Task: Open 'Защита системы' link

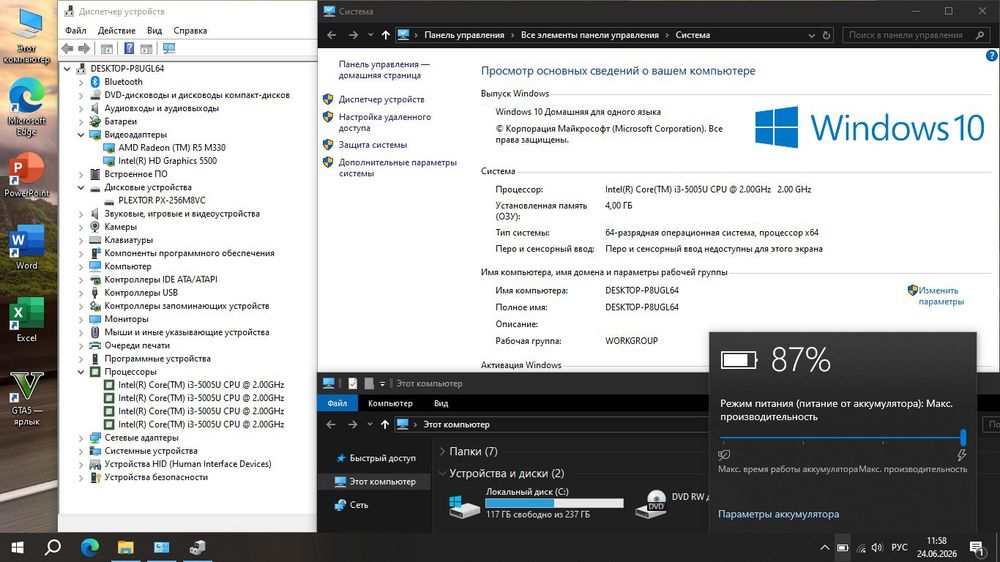Action: point(372,145)
